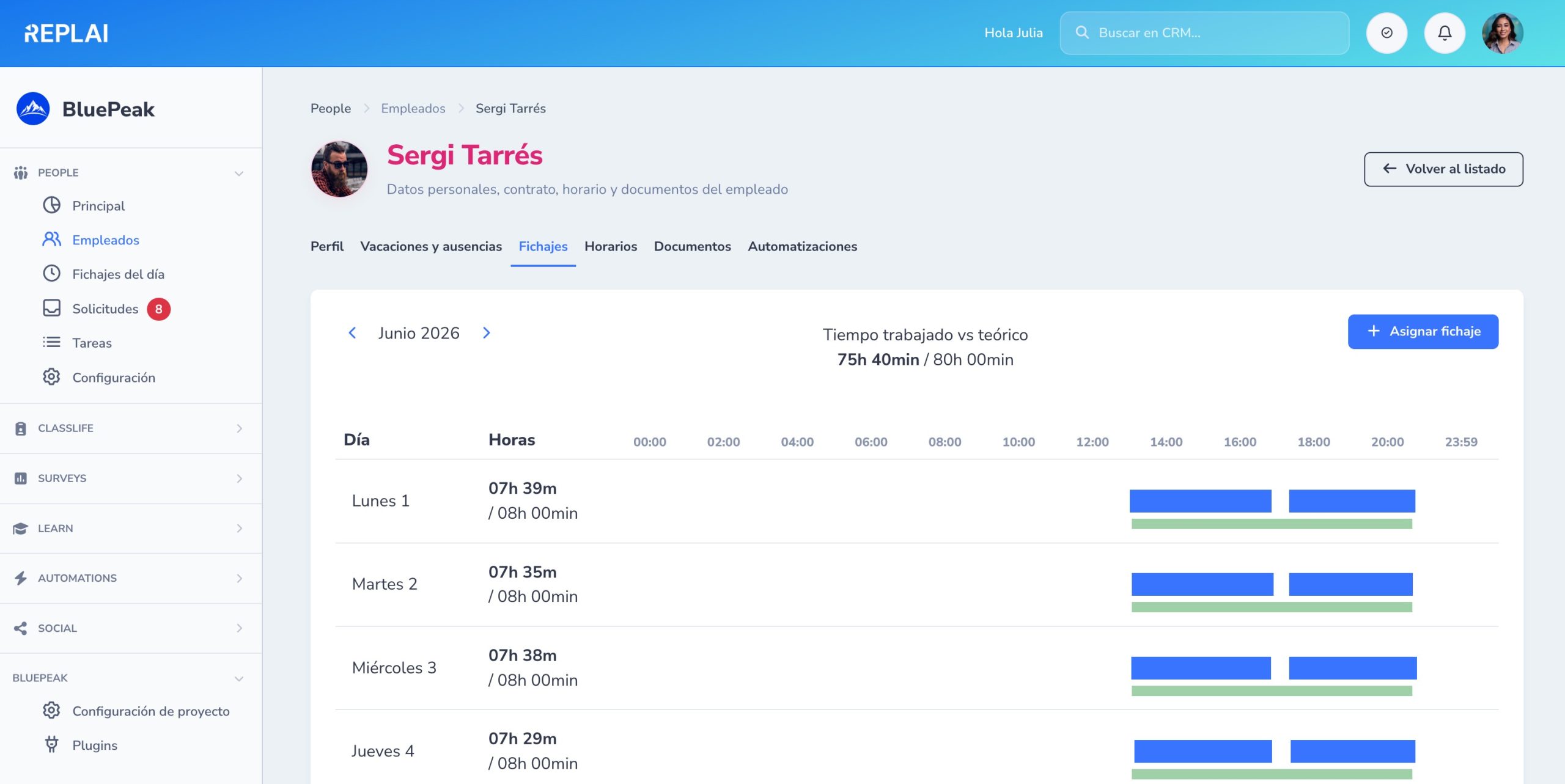The image size is (1565, 784).
Task: Click the red Solicitudes badge showing 8
Action: tap(158, 309)
